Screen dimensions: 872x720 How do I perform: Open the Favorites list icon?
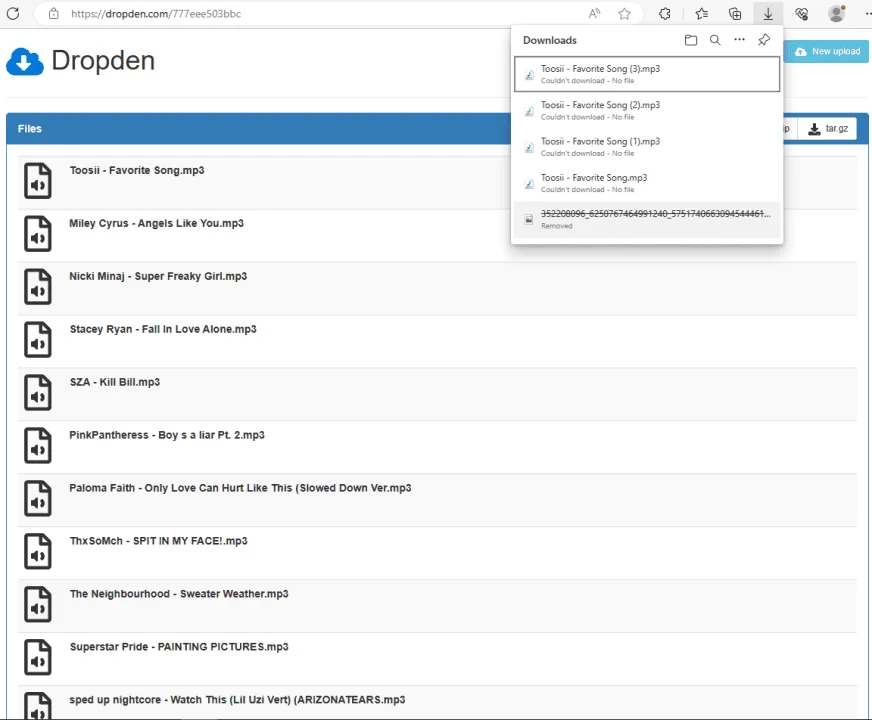point(702,13)
